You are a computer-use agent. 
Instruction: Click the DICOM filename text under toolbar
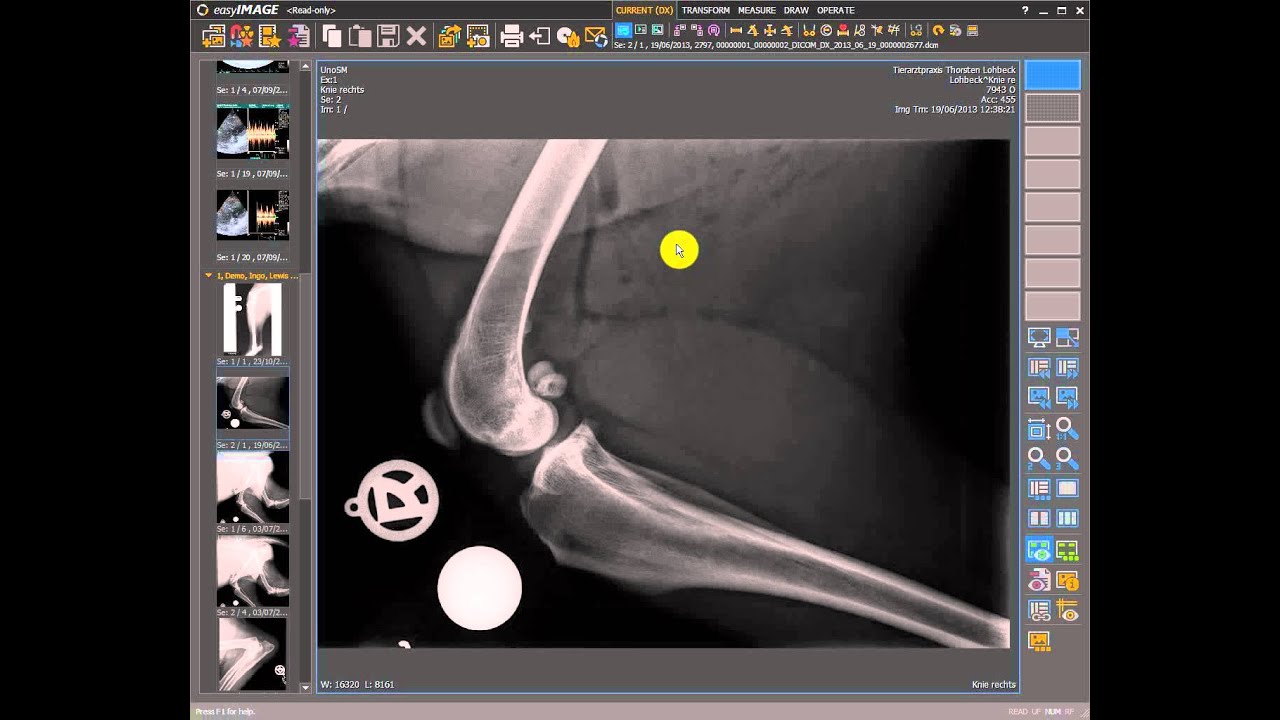point(776,46)
